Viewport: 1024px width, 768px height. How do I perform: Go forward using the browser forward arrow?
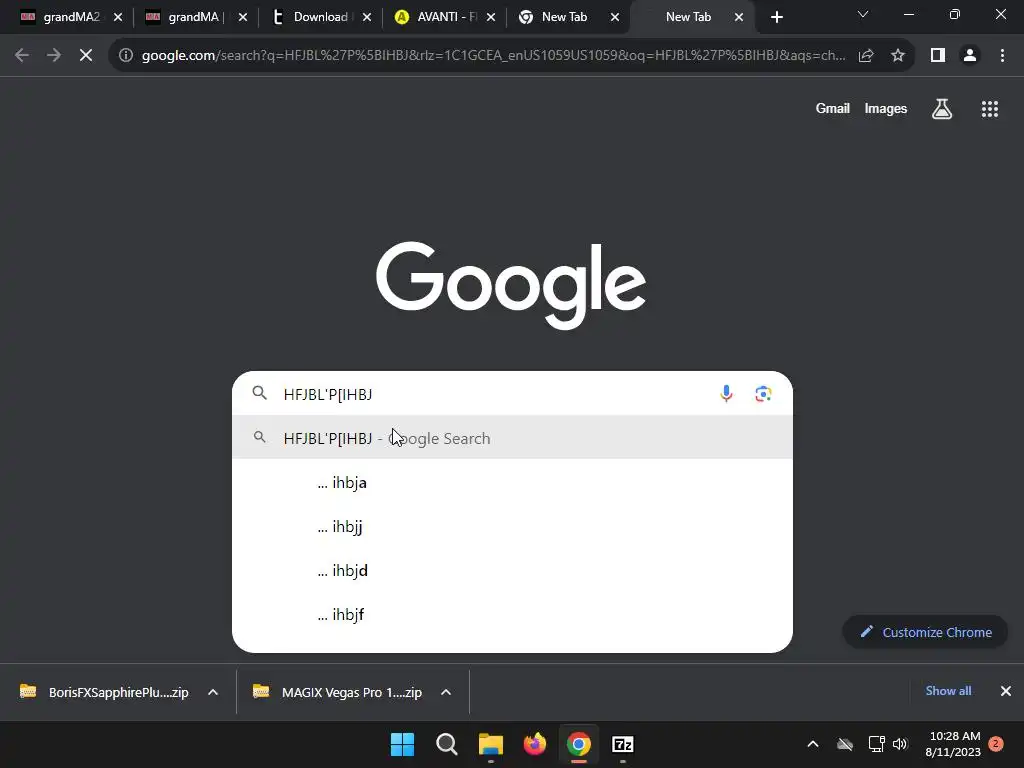click(x=54, y=56)
